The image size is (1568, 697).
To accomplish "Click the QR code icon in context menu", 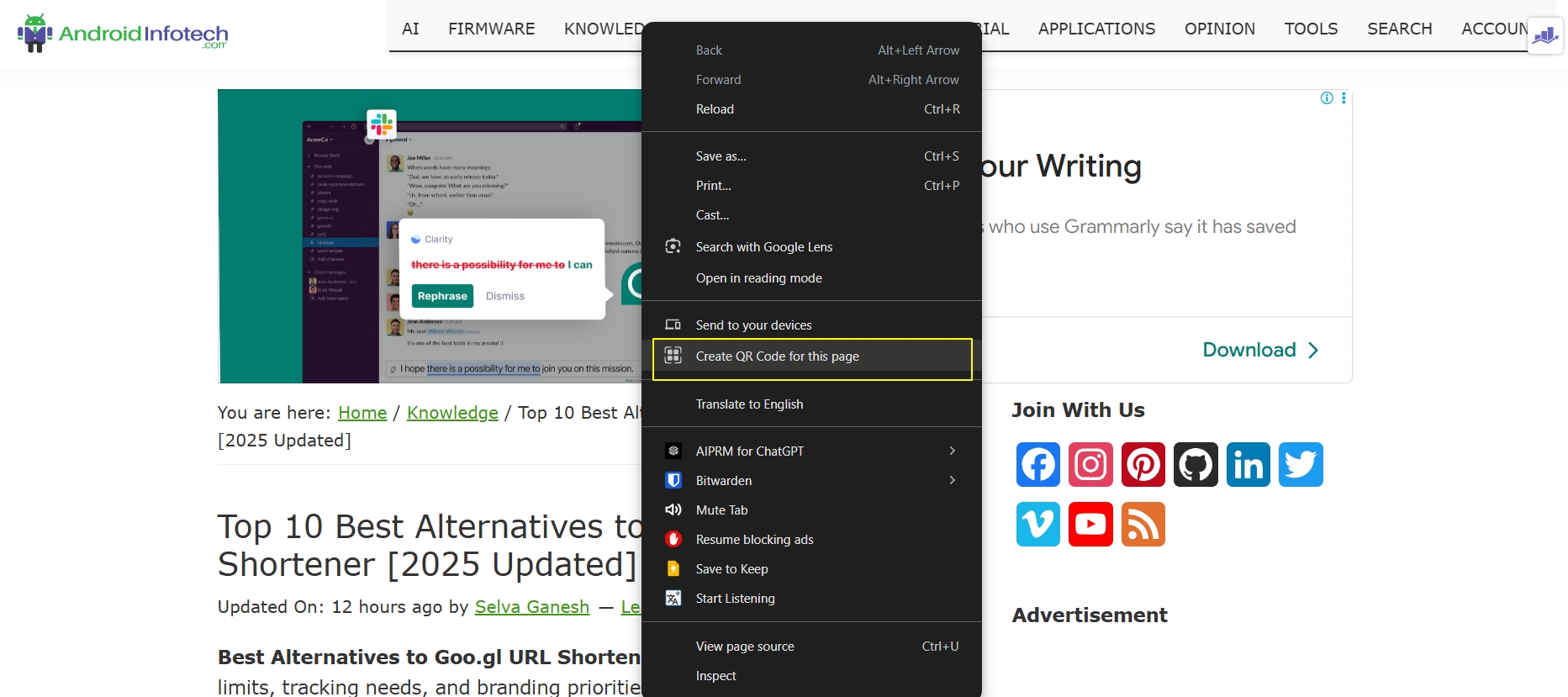I will click(x=673, y=356).
